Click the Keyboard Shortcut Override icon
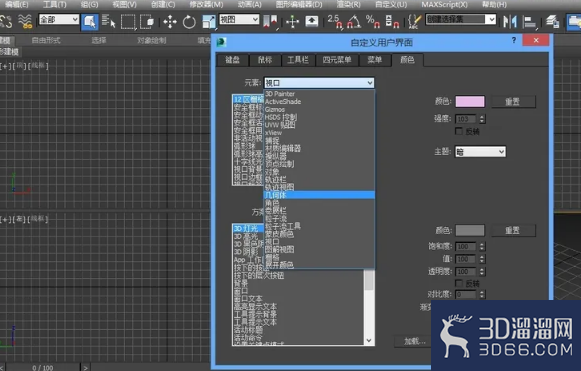Screen dimensions: 581x371 [312, 21]
